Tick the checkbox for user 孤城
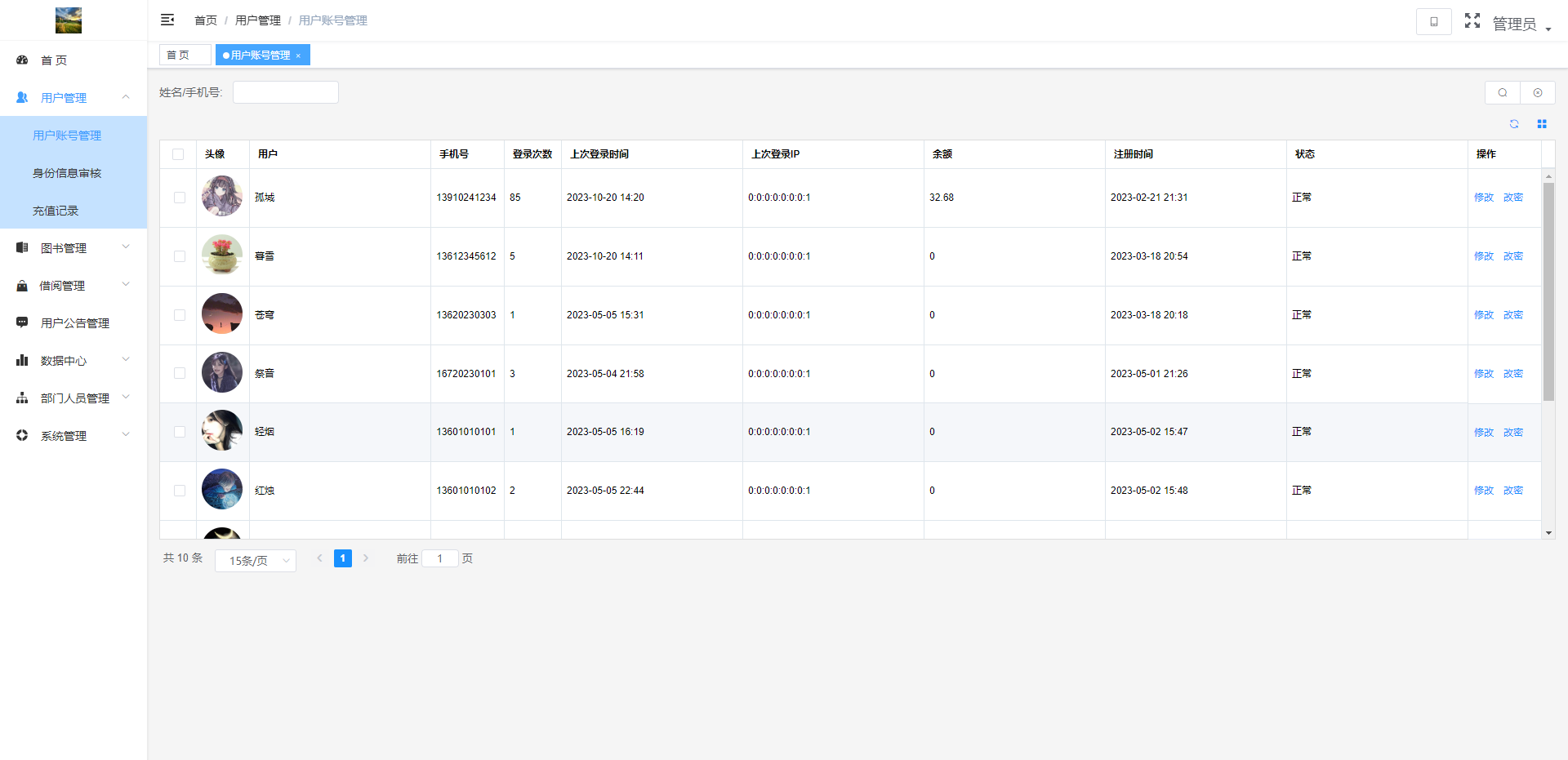The width and height of the screenshot is (1568, 760). click(x=180, y=198)
